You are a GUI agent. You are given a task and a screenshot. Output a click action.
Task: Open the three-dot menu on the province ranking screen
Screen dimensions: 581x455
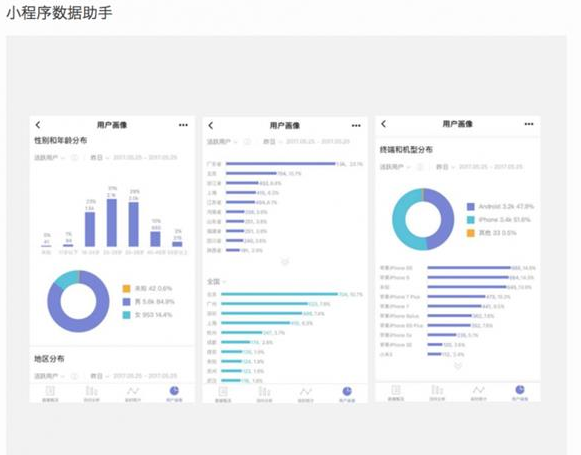coord(356,126)
